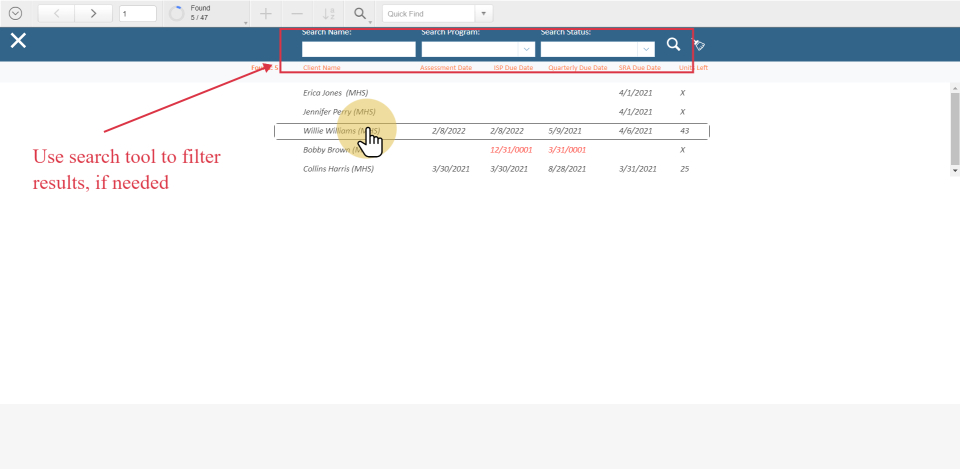Click the white X close icon

pos(18,41)
